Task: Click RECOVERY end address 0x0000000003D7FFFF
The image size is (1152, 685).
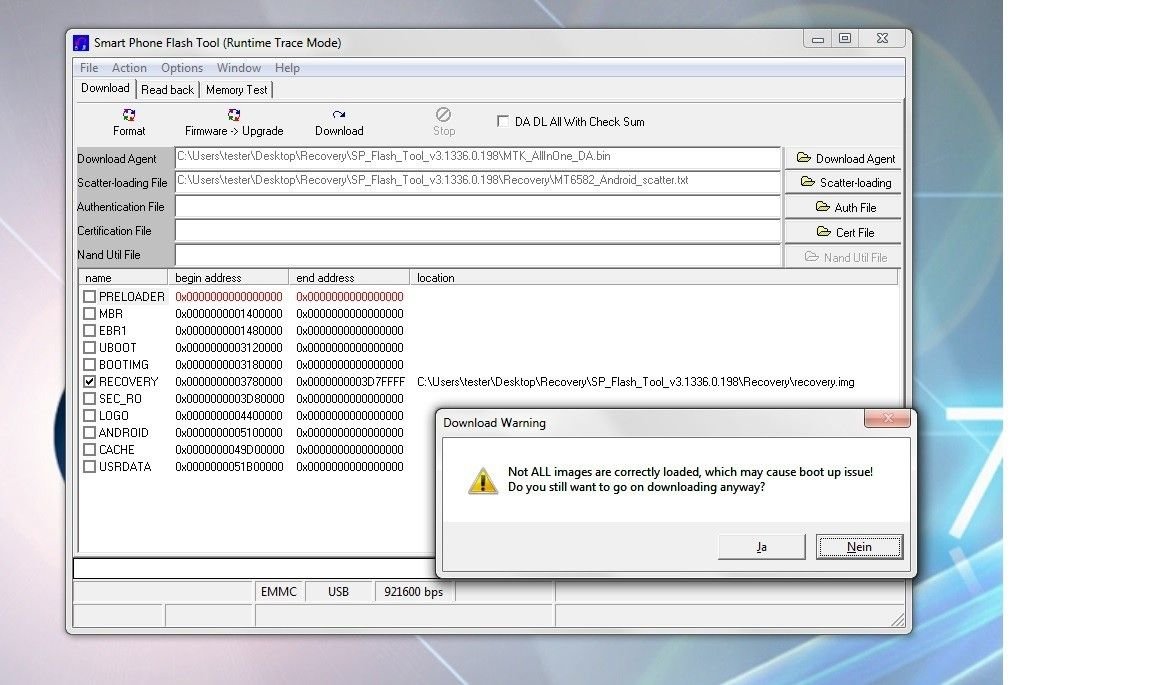Action: pos(350,381)
